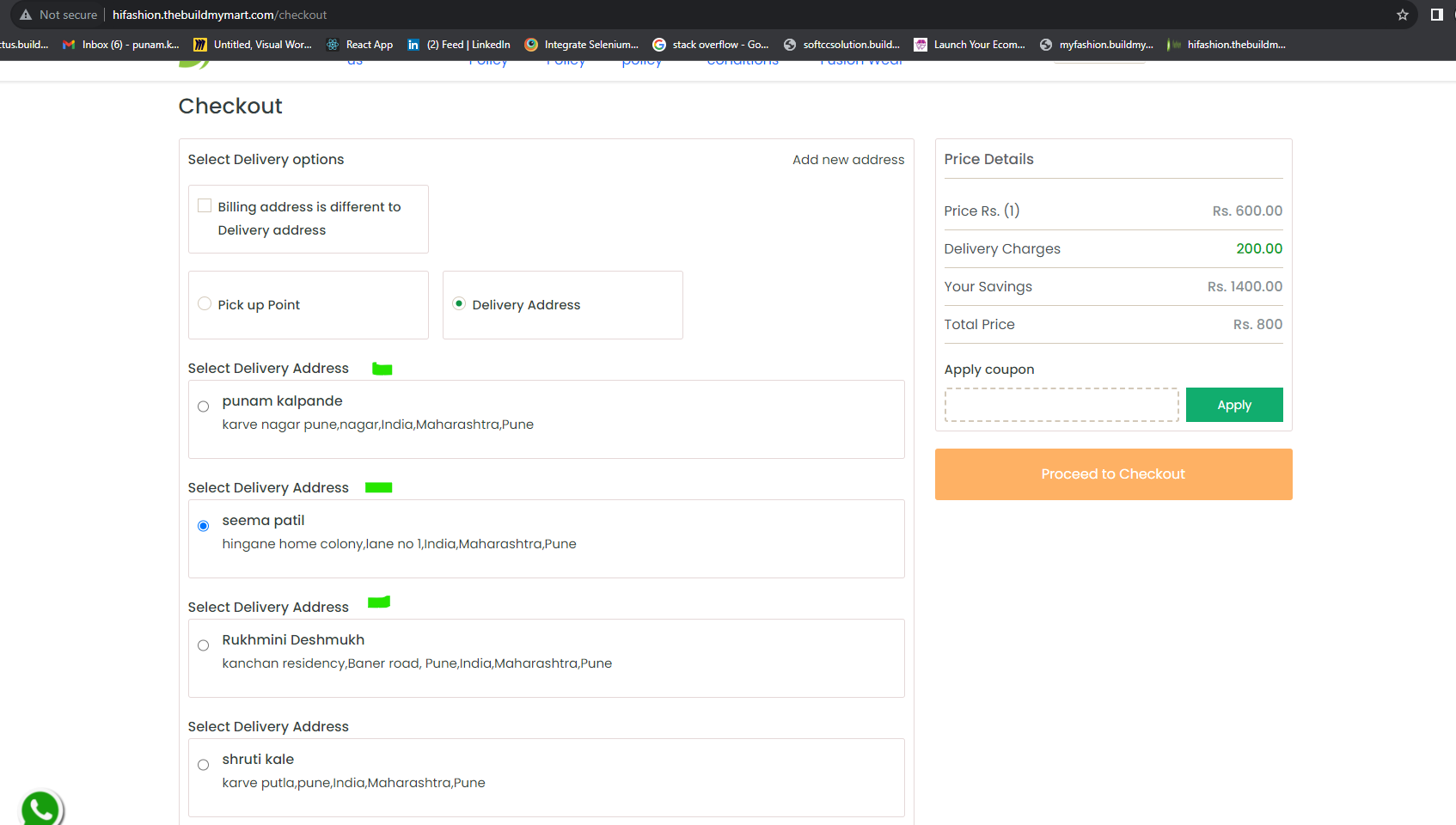1456x825 pixels.
Task: Click the Checkout page heading
Action: click(x=230, y=106)
